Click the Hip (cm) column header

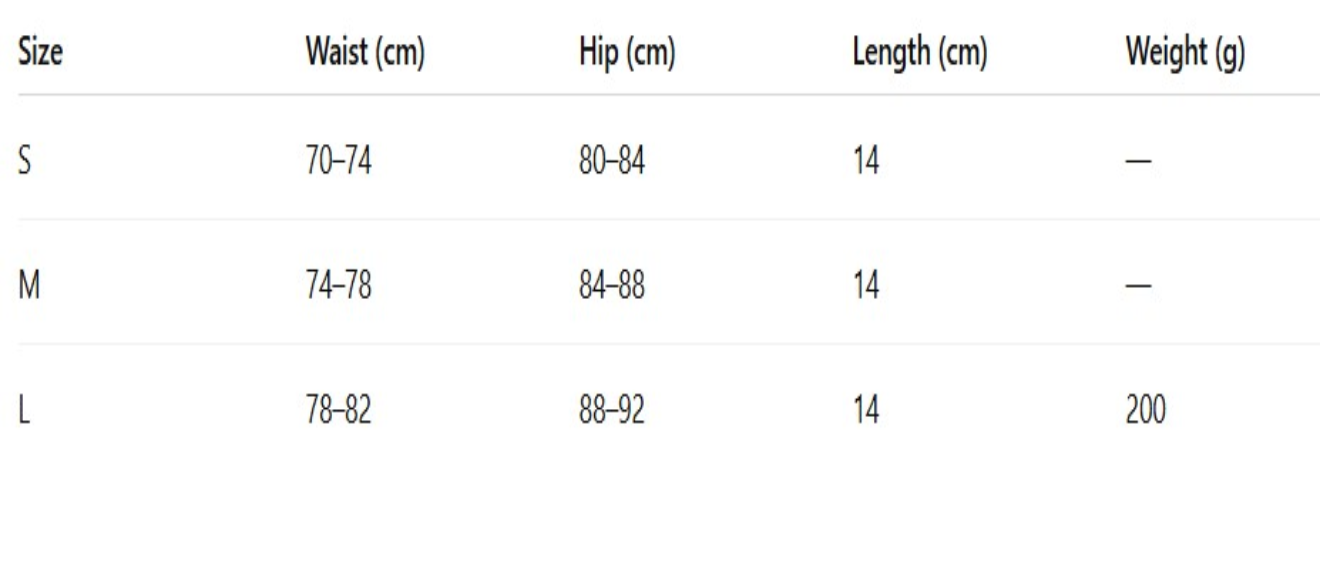626,55
